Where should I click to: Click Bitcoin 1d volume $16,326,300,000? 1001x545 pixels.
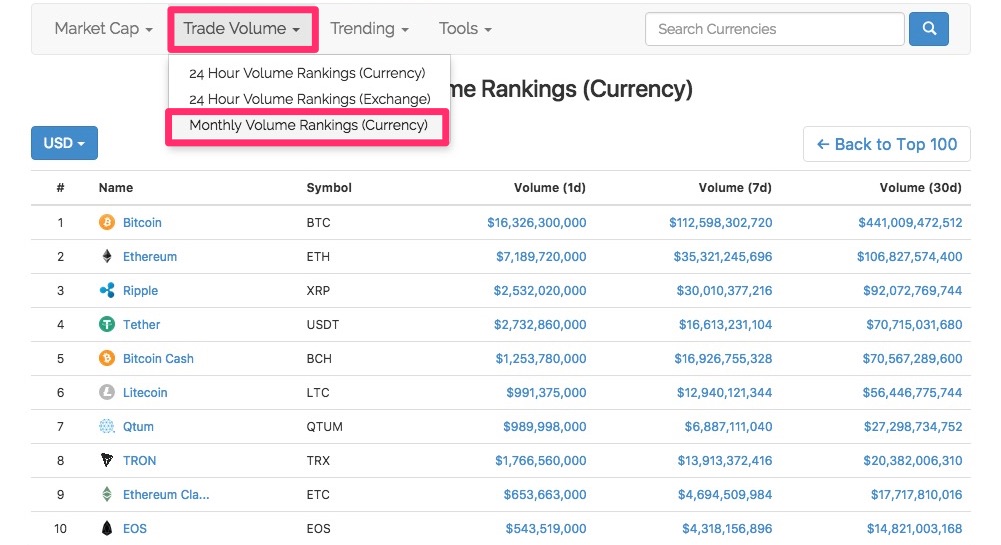(537, 223)
